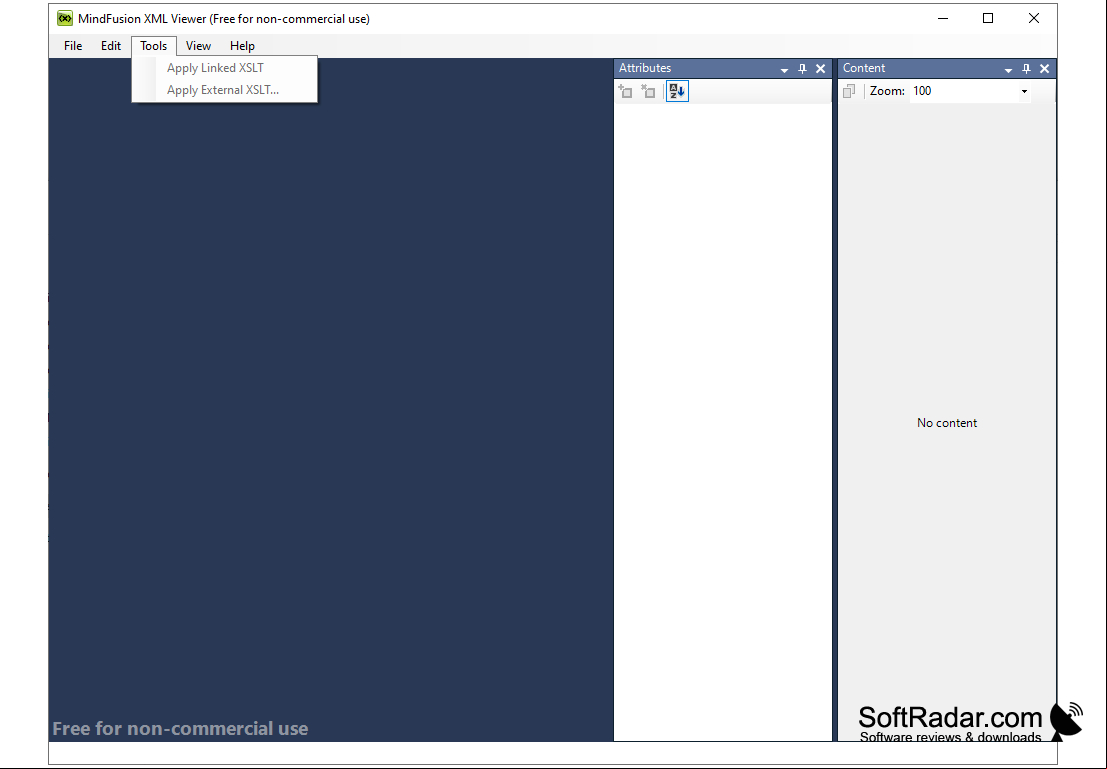
Task: Maximize the XML Viewer window
Action: pos(988,18)
